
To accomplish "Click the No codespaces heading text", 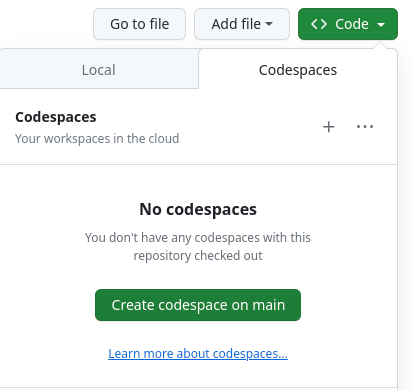I will point(198,209).
